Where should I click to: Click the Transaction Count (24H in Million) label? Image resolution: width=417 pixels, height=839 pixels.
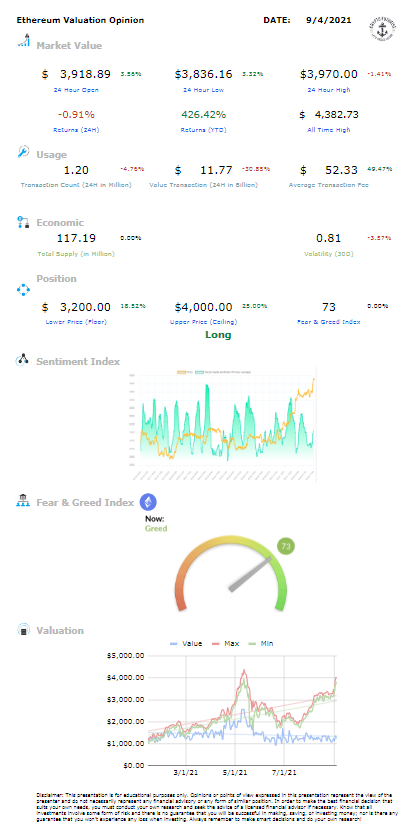click(x=76, y=185)
